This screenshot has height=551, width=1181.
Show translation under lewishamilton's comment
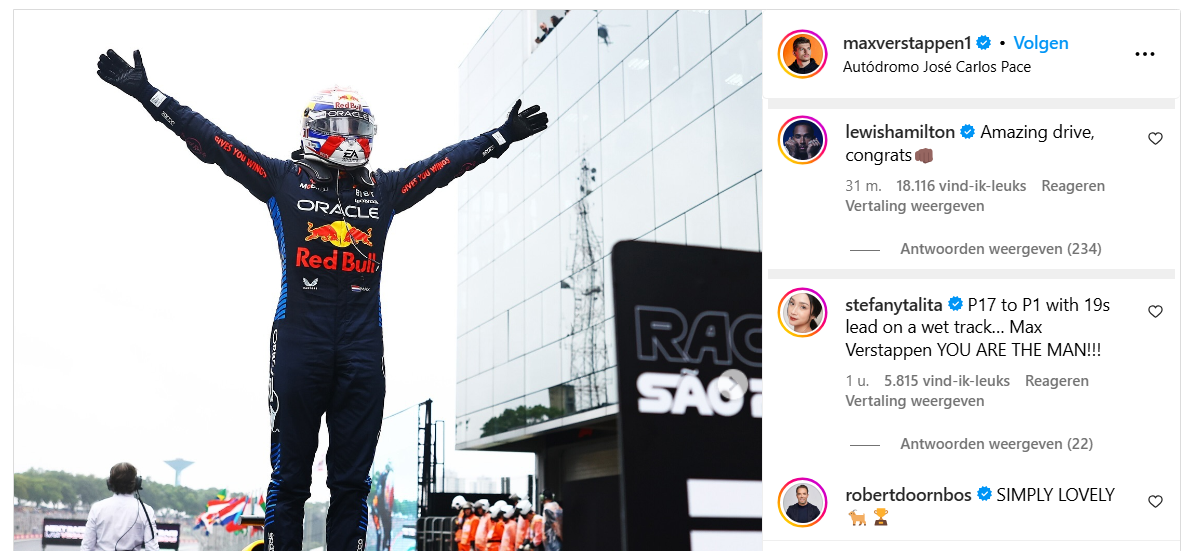tap(914, 205)
